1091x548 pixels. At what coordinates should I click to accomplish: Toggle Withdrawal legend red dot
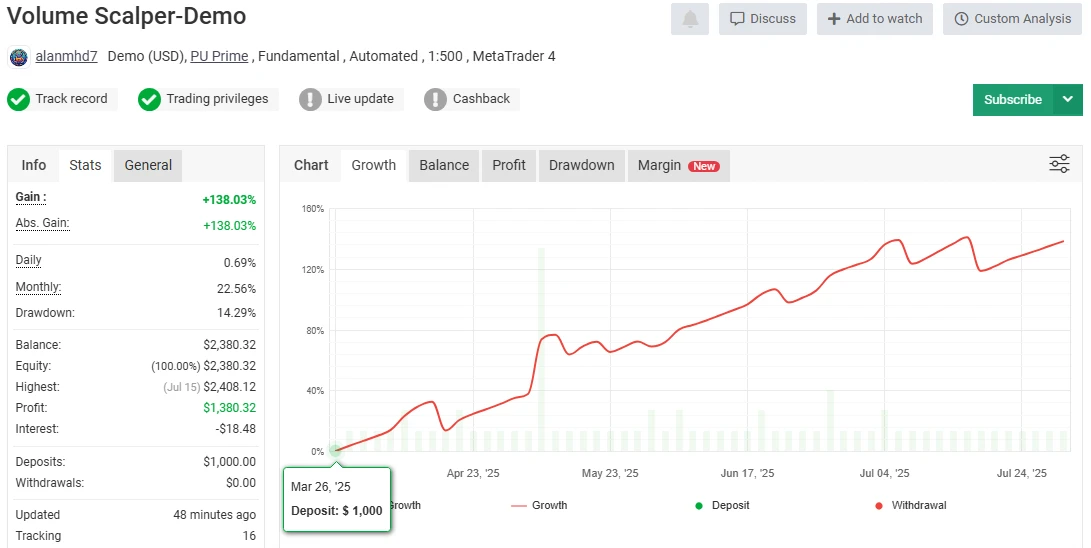point(879,506)
